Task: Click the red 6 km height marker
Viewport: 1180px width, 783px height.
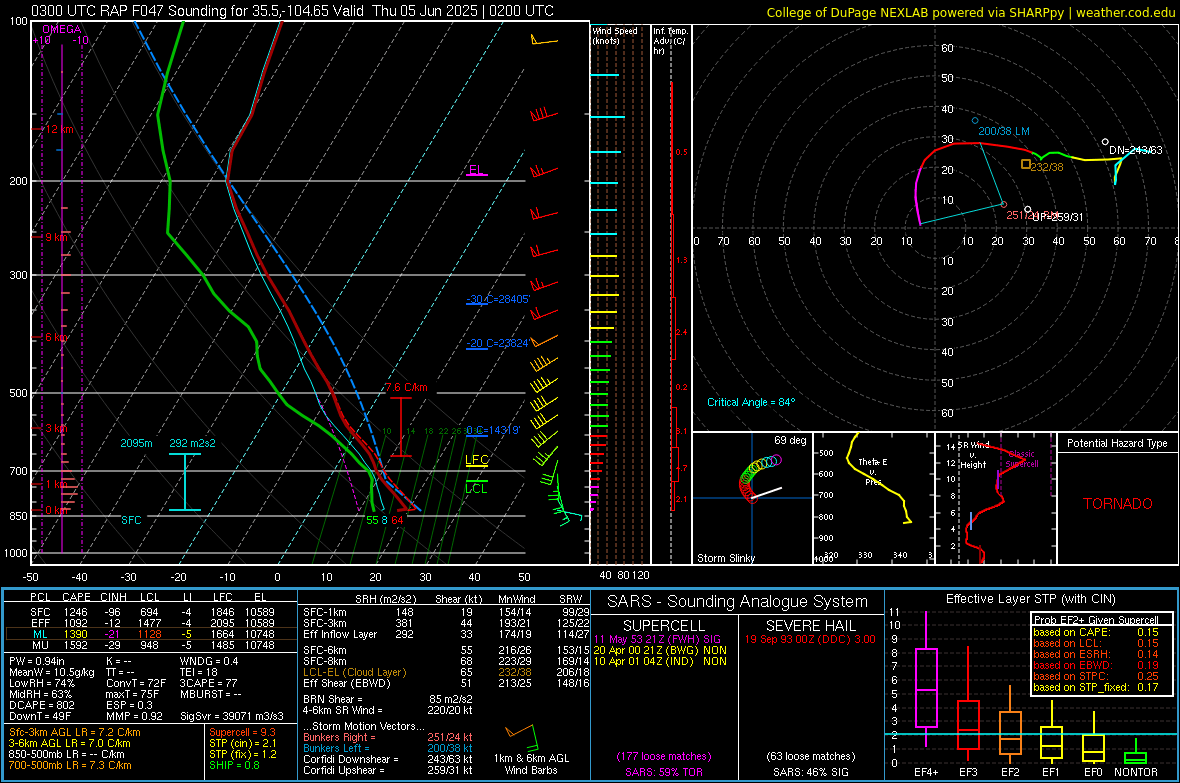Action: tap(57, 337)
